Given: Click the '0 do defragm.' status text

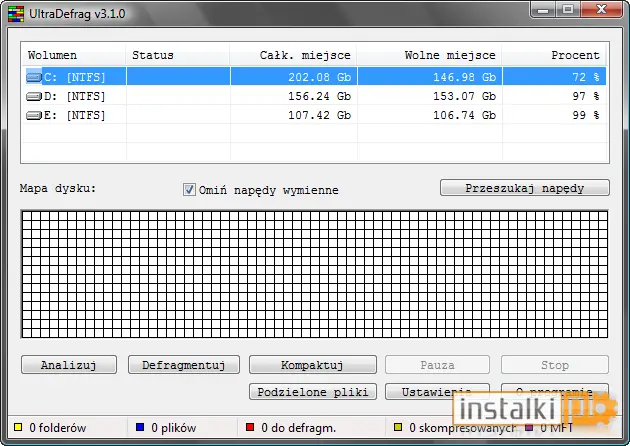Looking at the screenshot, I should [299, 428].
